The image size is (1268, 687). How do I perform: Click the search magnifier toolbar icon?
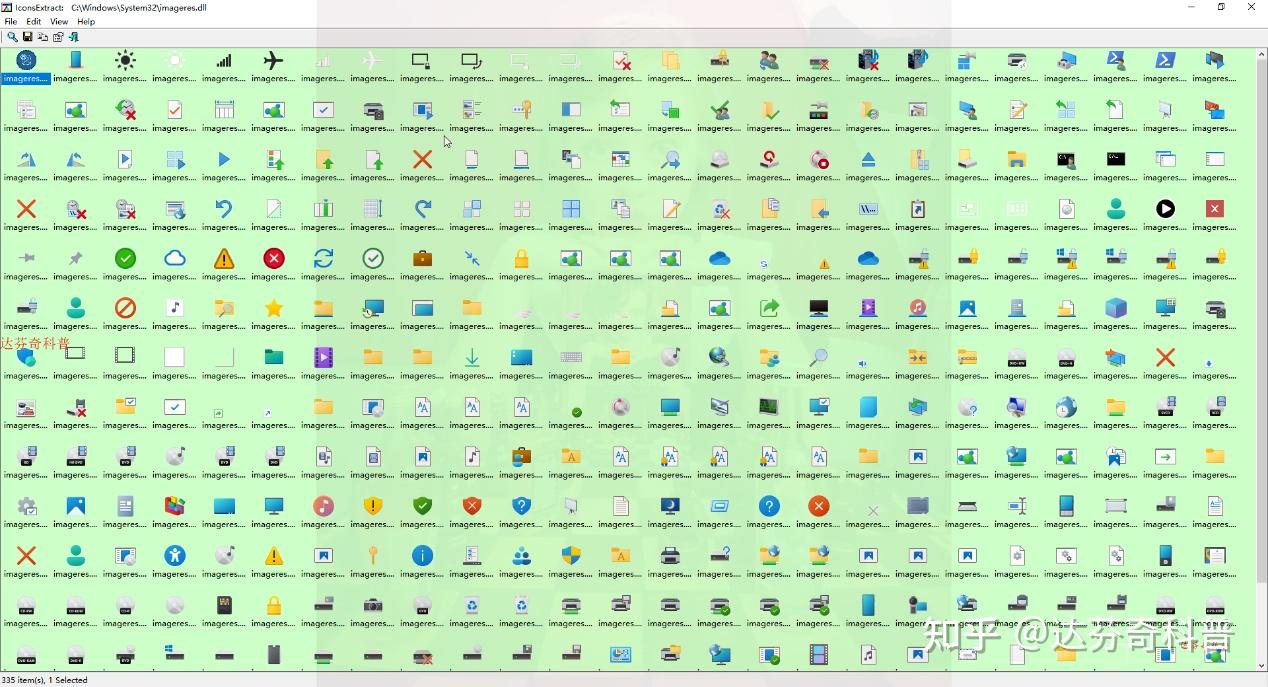coord(12,36)
